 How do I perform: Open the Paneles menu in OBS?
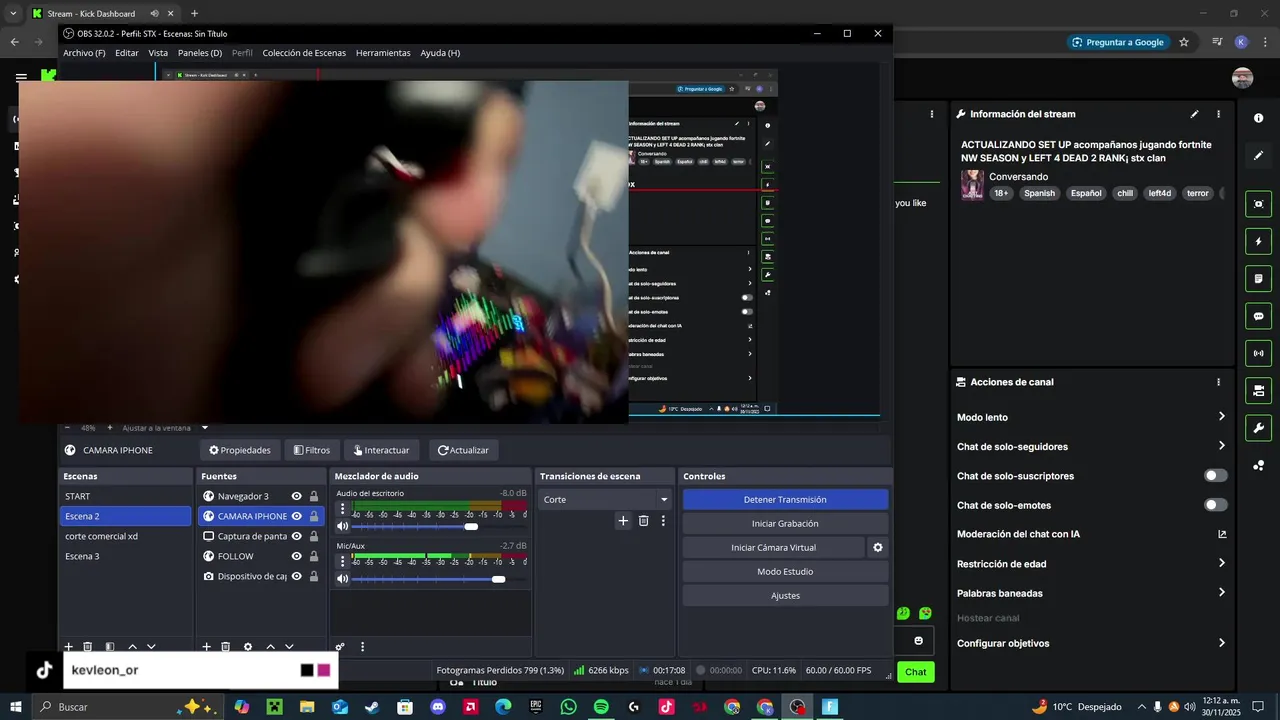coord(200,53)
